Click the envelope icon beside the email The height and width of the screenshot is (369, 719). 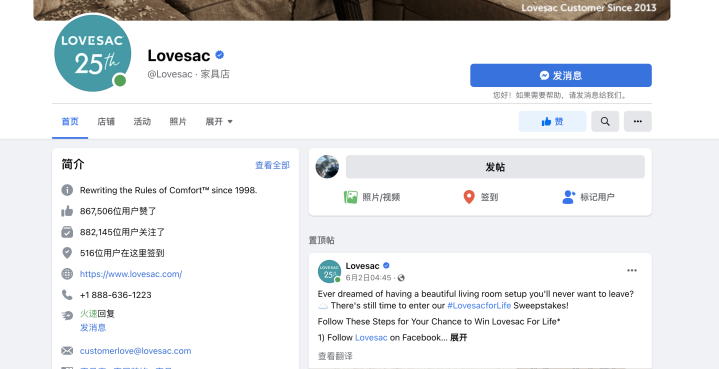67,351
